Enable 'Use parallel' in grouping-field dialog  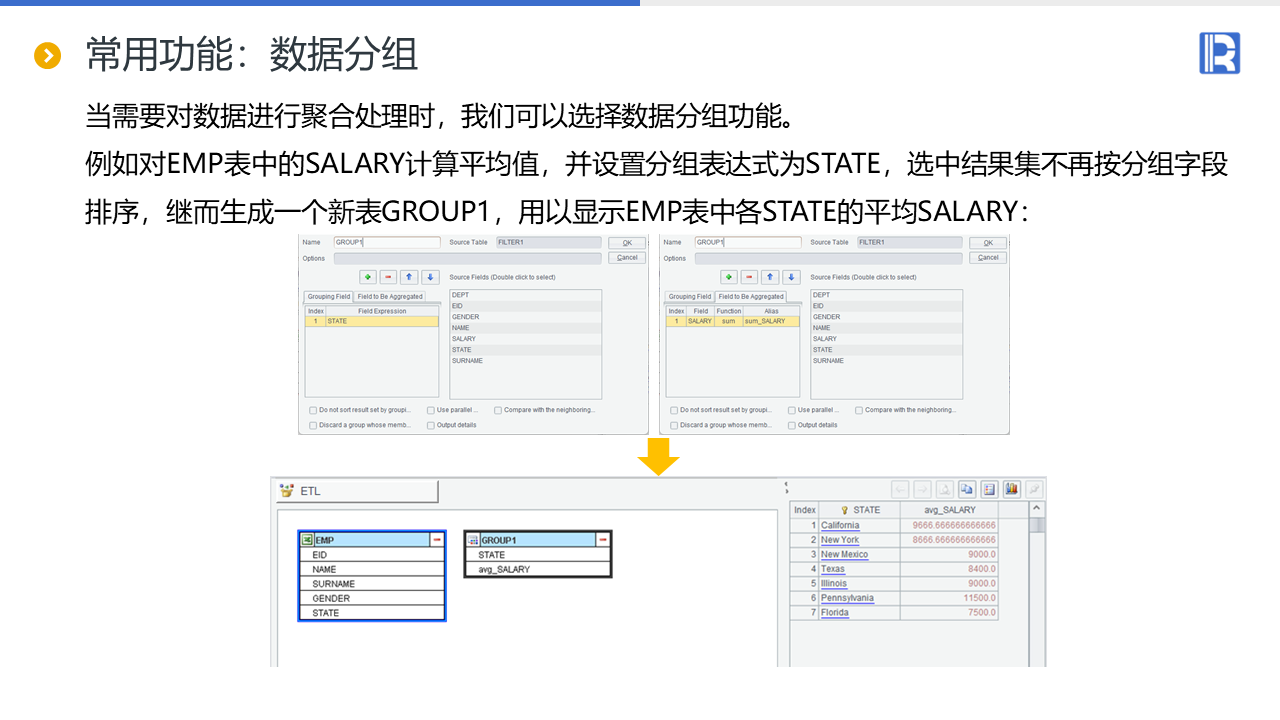tap(431, 410)
